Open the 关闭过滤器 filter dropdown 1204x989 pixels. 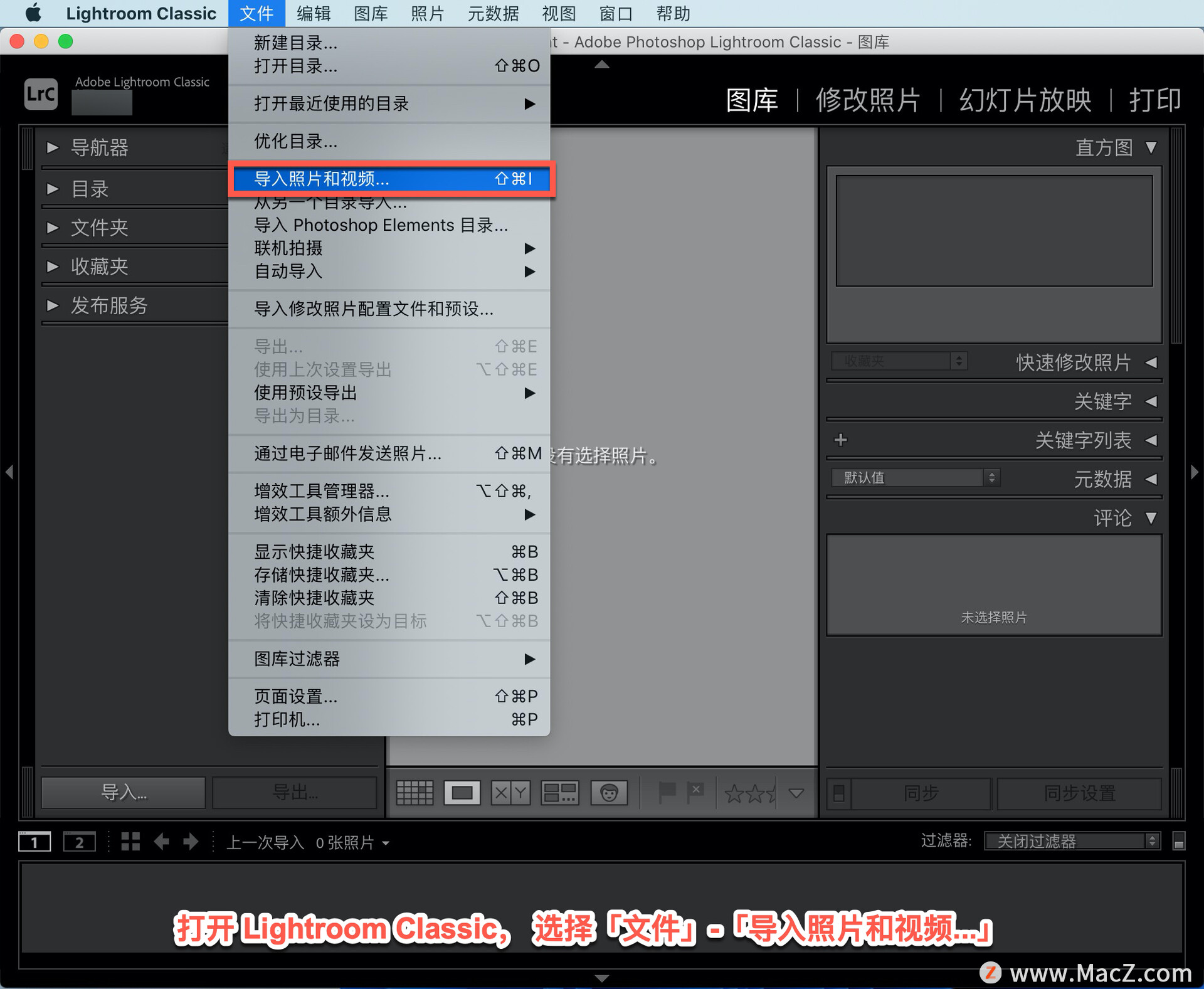(1072, 841)
